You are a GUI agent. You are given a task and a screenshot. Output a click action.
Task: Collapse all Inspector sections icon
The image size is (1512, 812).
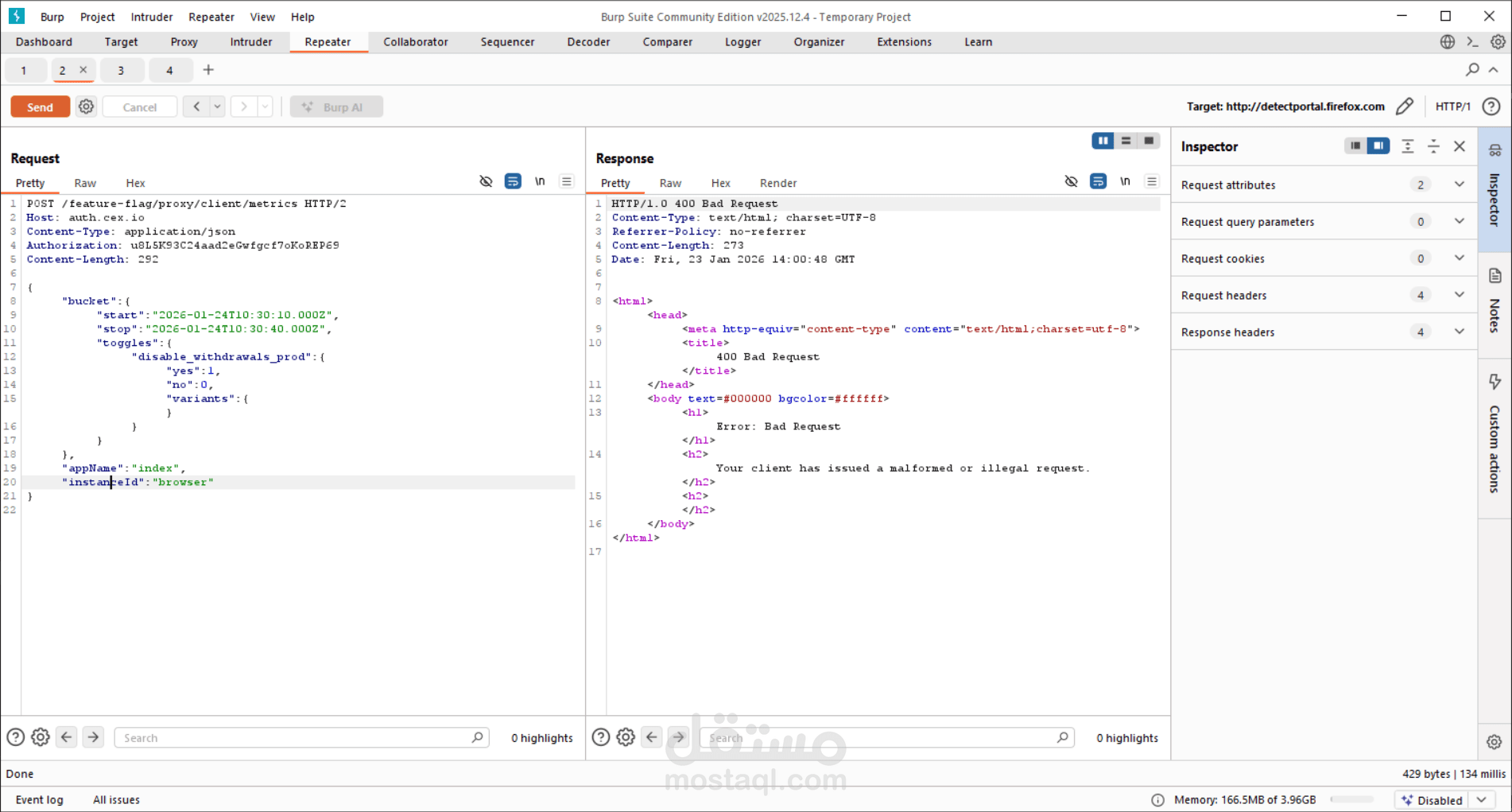pyautogui.click(x=1433, y=146)
